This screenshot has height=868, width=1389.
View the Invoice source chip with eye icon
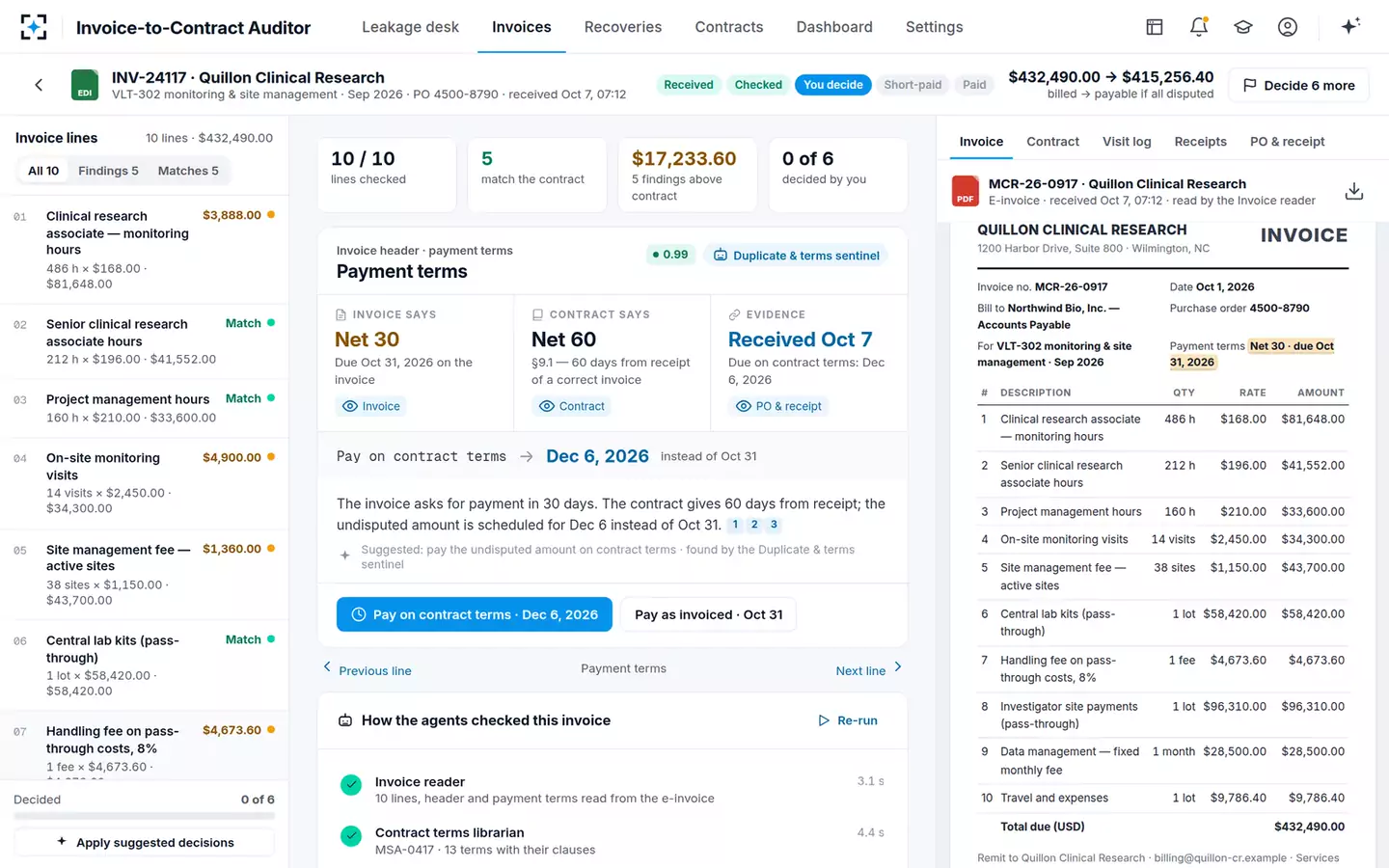371,406
